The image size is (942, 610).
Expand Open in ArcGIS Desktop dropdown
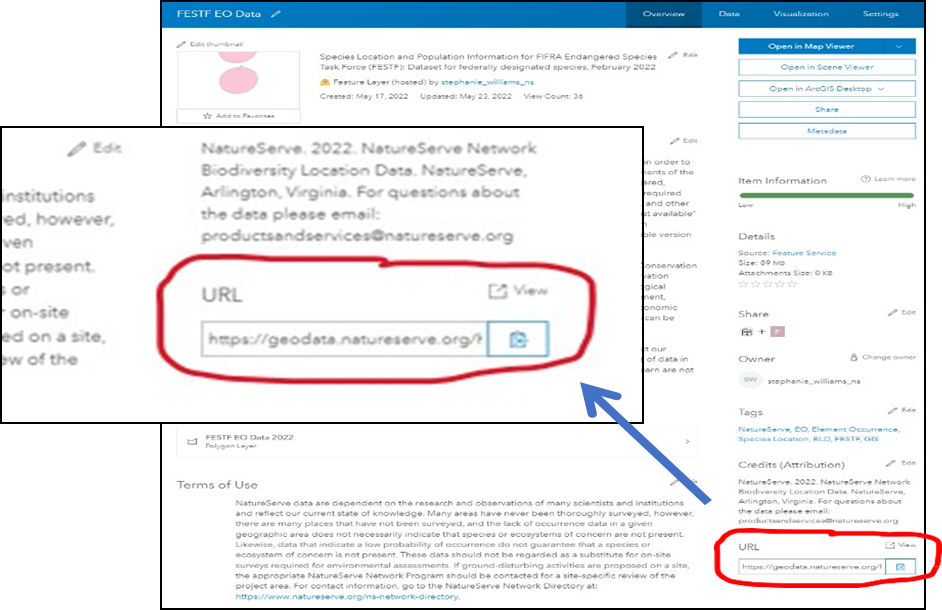tap(827, 88)
